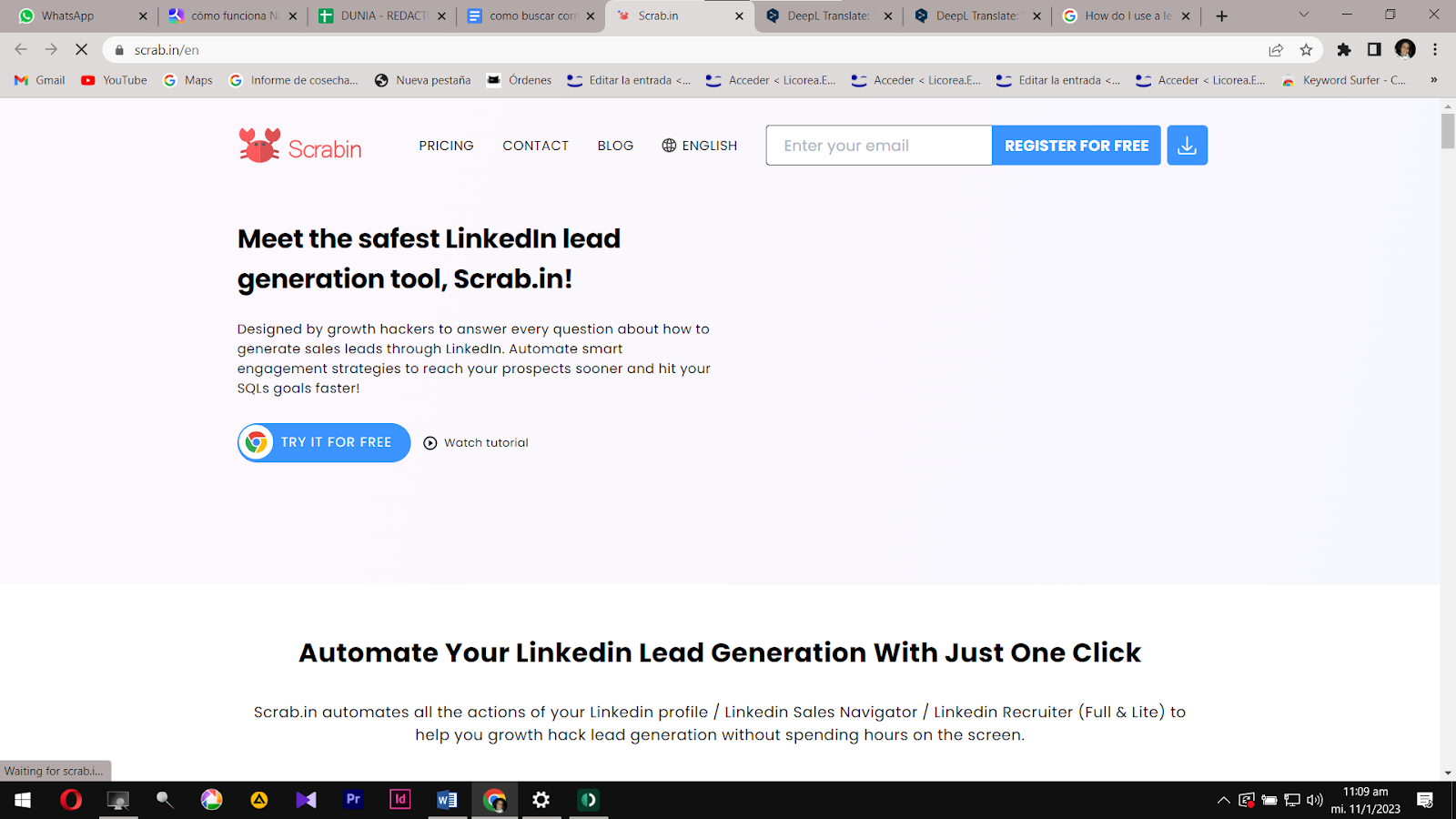
Task: Share this page via address bar icon
Action: pos(1276,50)
